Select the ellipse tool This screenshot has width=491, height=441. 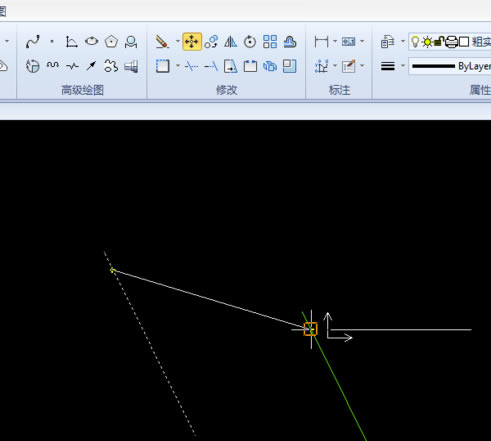pyautogui.click(x=91, y=42)
